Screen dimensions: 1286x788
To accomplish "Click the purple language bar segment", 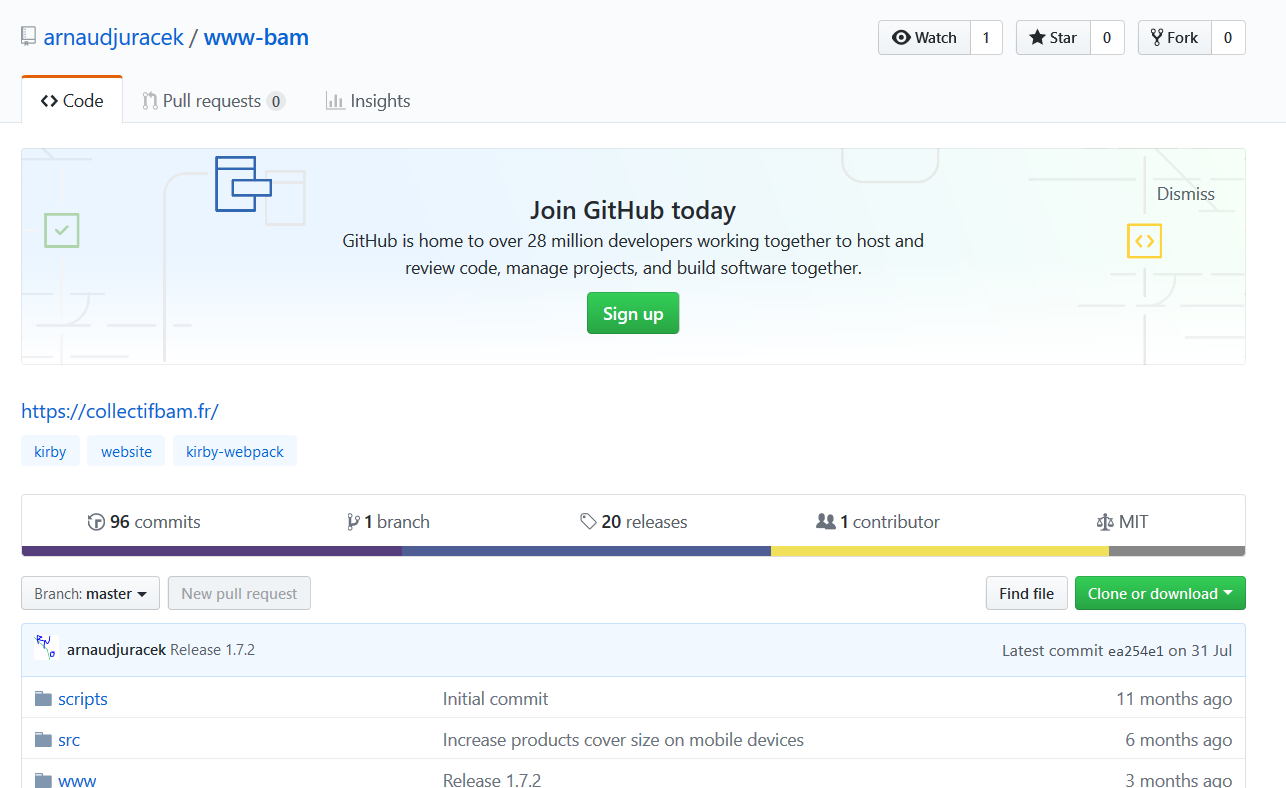I will pos(212,551).
